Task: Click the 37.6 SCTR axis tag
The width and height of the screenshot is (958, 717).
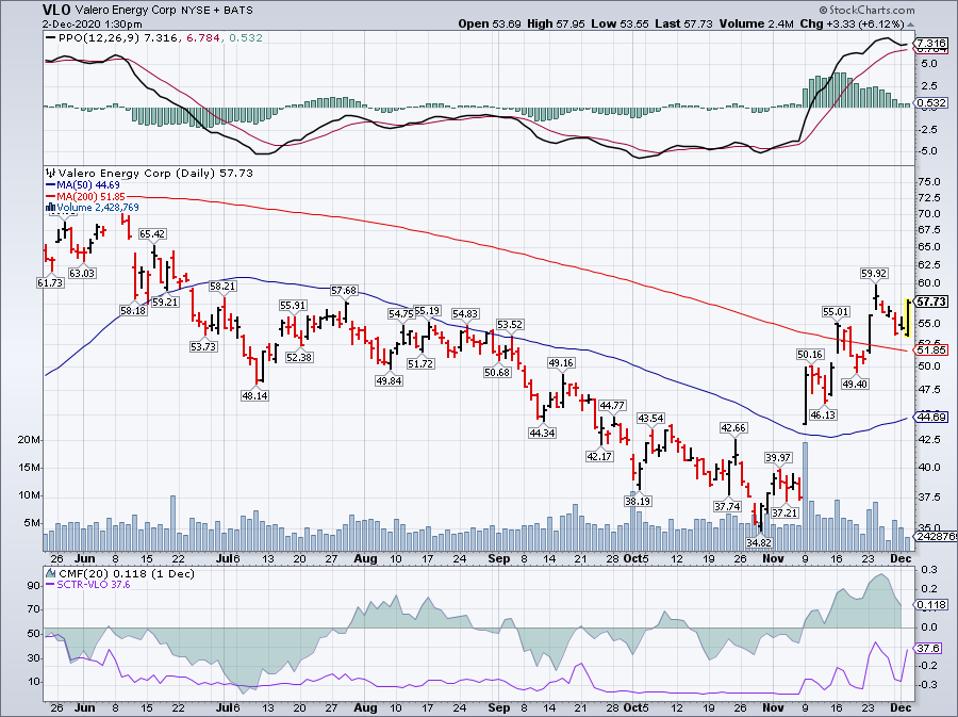Action: pyautogui.click(x=930, y=649)
